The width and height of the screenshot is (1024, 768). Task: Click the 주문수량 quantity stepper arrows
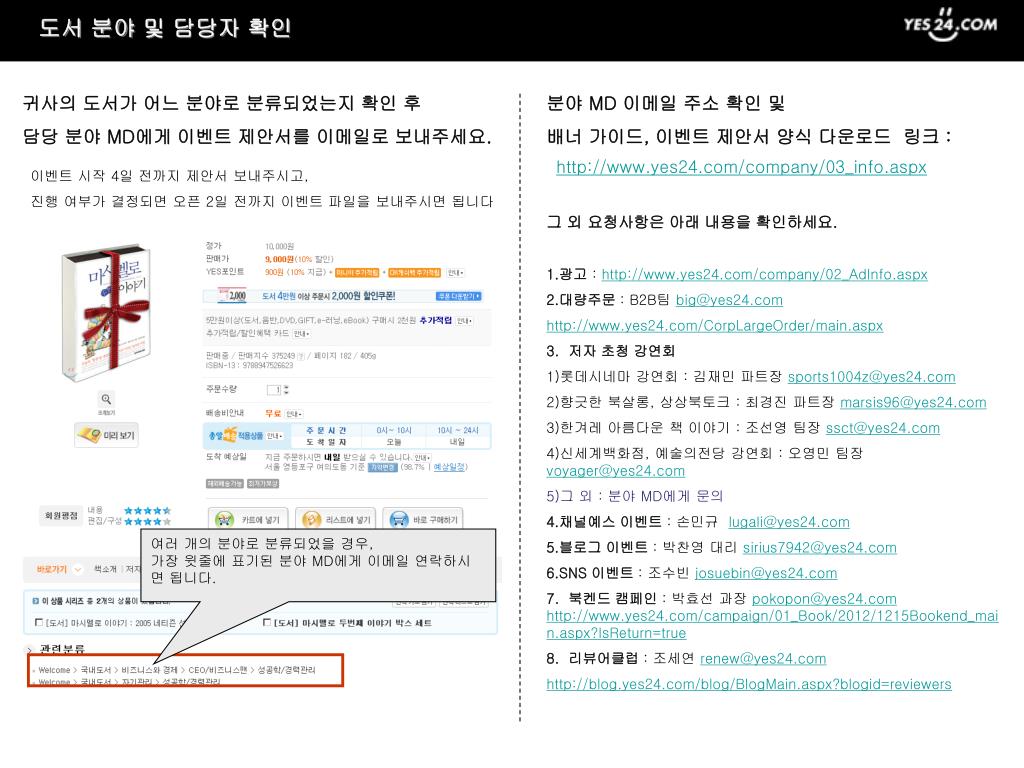click(x=286, y=390)
